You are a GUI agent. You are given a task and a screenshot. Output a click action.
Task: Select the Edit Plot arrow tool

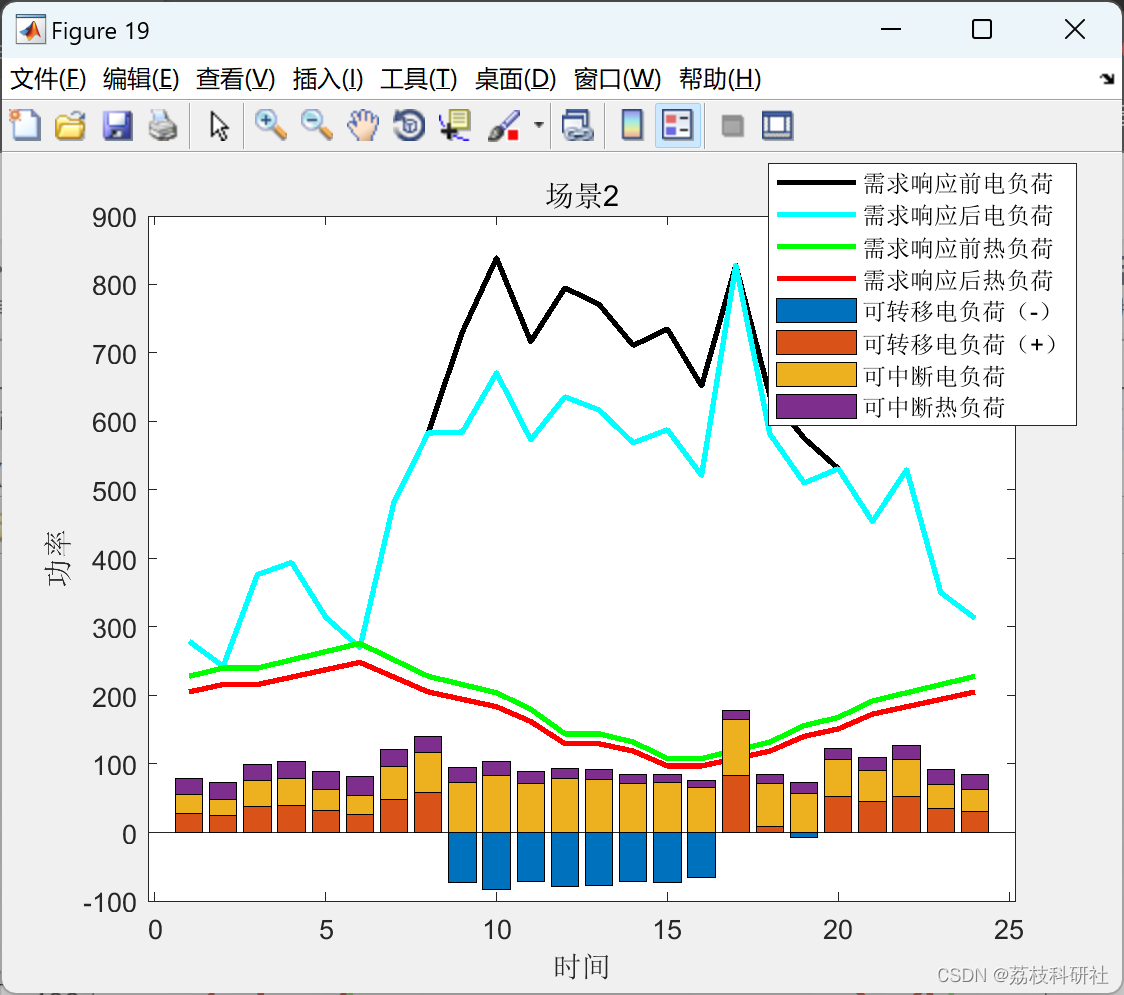[x=219, y=125]
